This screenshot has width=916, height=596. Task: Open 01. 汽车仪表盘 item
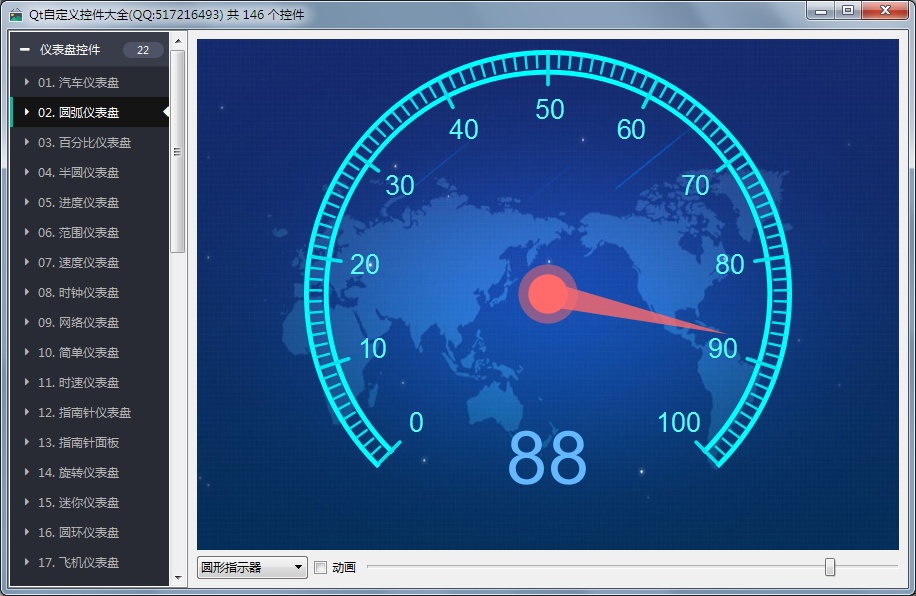click(x=89, y=82)
